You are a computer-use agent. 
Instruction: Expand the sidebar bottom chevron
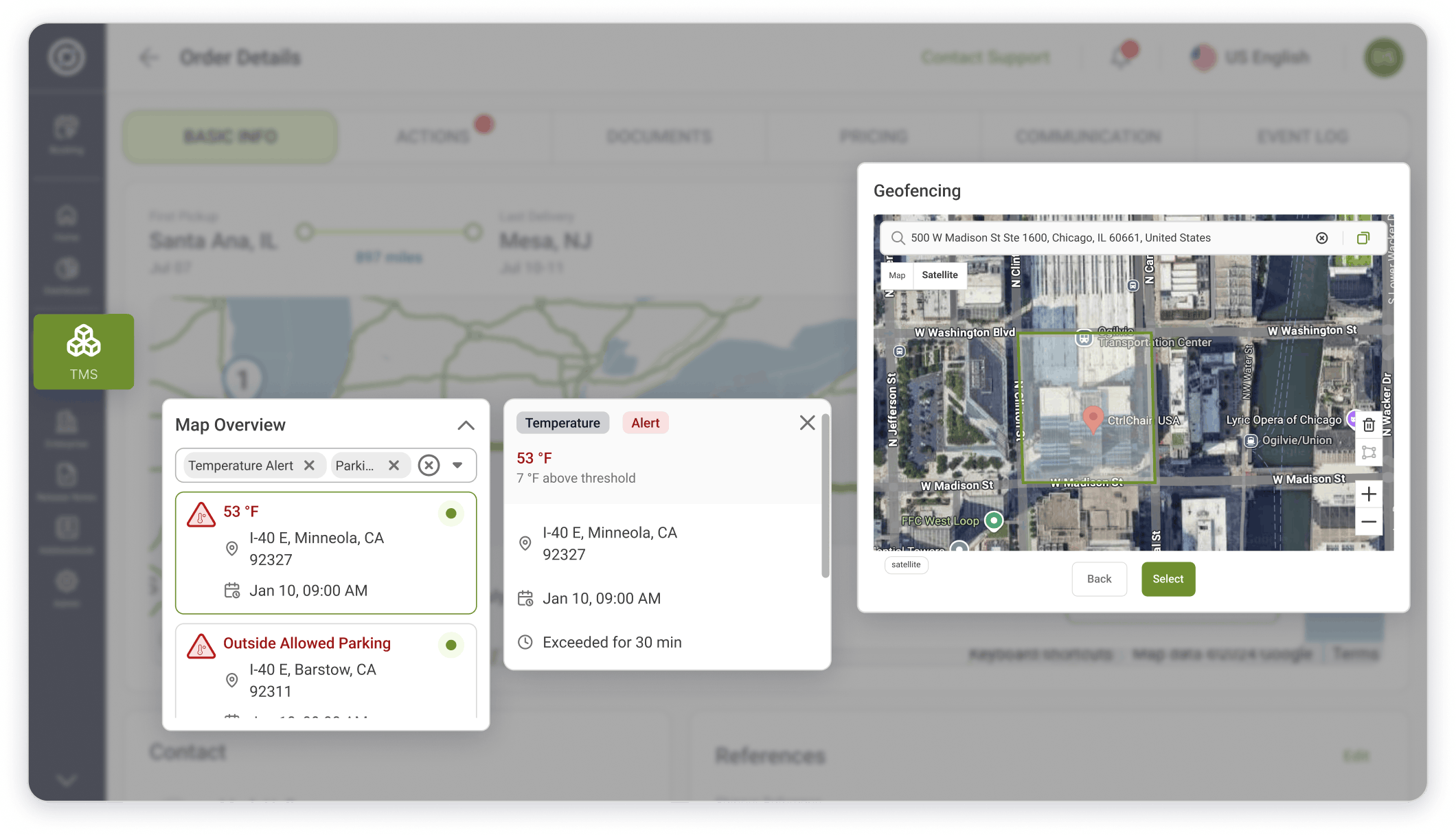[67, 780]
